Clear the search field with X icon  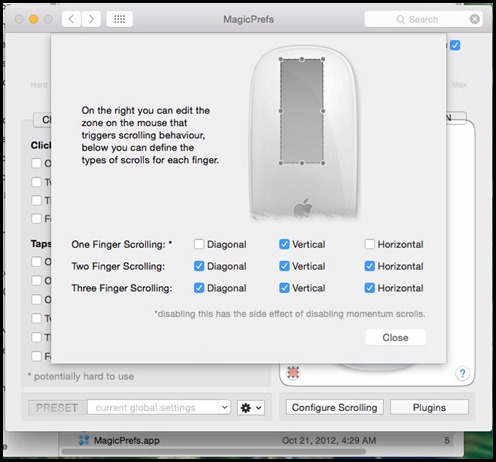[475, 19]
